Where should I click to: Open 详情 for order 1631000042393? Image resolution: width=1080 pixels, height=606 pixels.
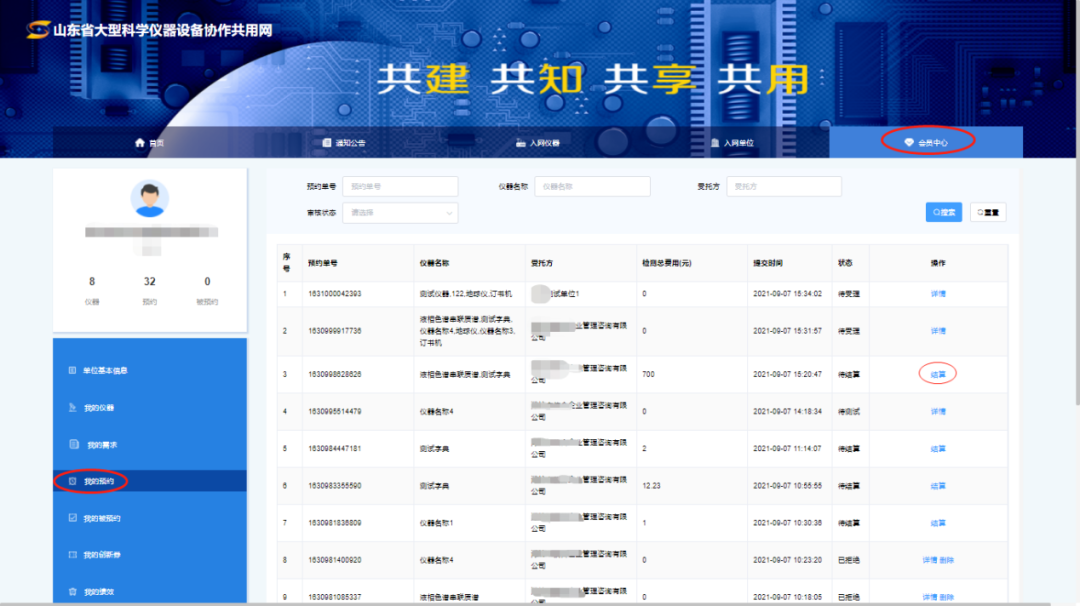coord(938,294)
